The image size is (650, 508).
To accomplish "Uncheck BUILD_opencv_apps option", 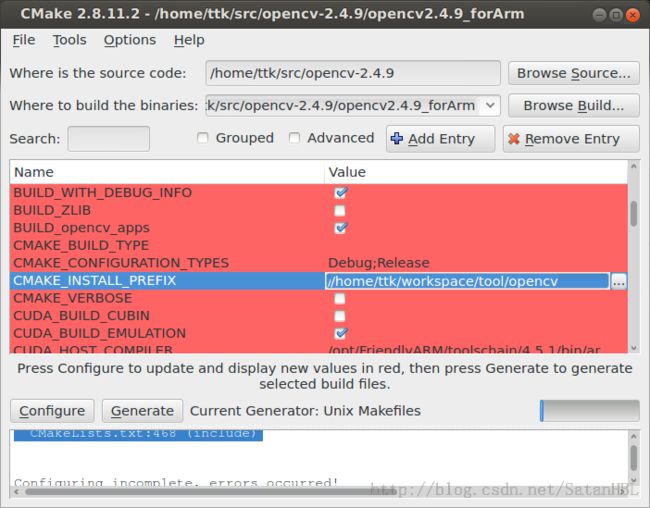I will tap(340, 228).
